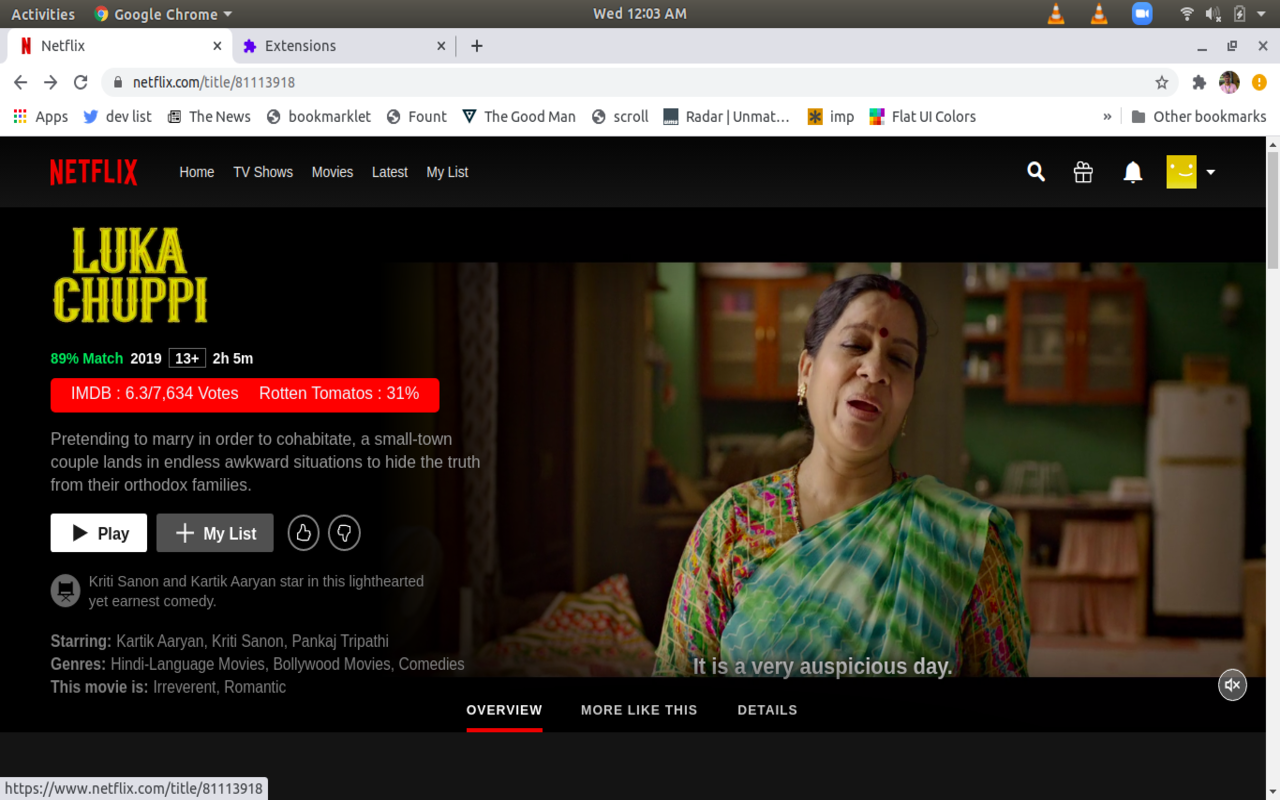Open imp bookmark

point(831,116)
